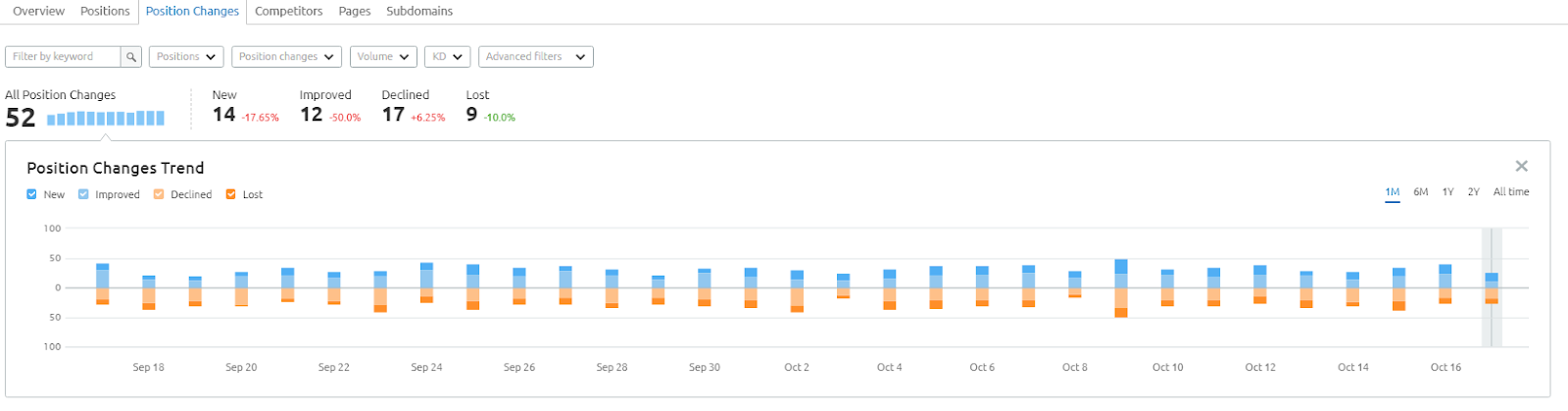
Task: Uncheck the New series checkbox
Action: tap(32, 194)
